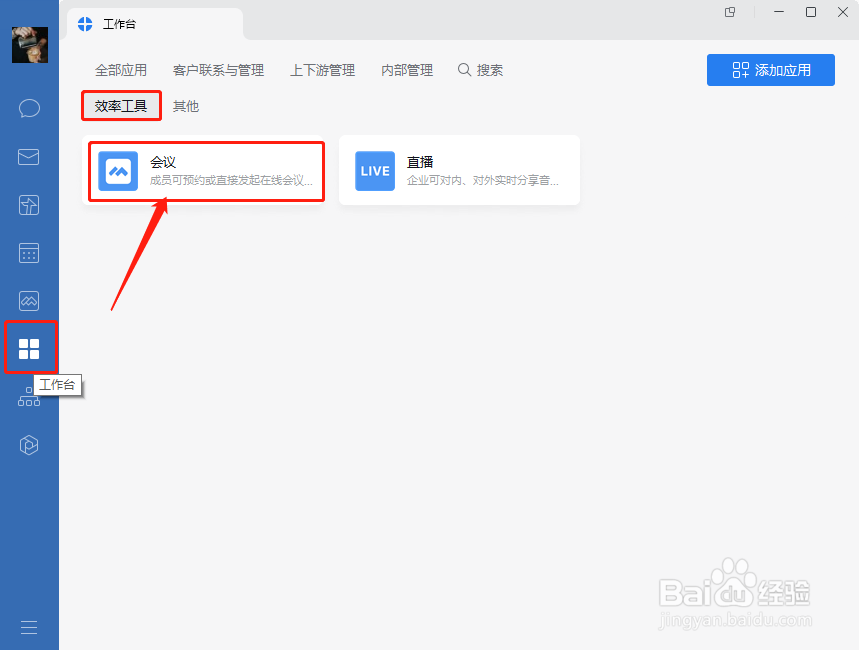Open the 会议 app card
Screen dimensions: 859x650
204,170
